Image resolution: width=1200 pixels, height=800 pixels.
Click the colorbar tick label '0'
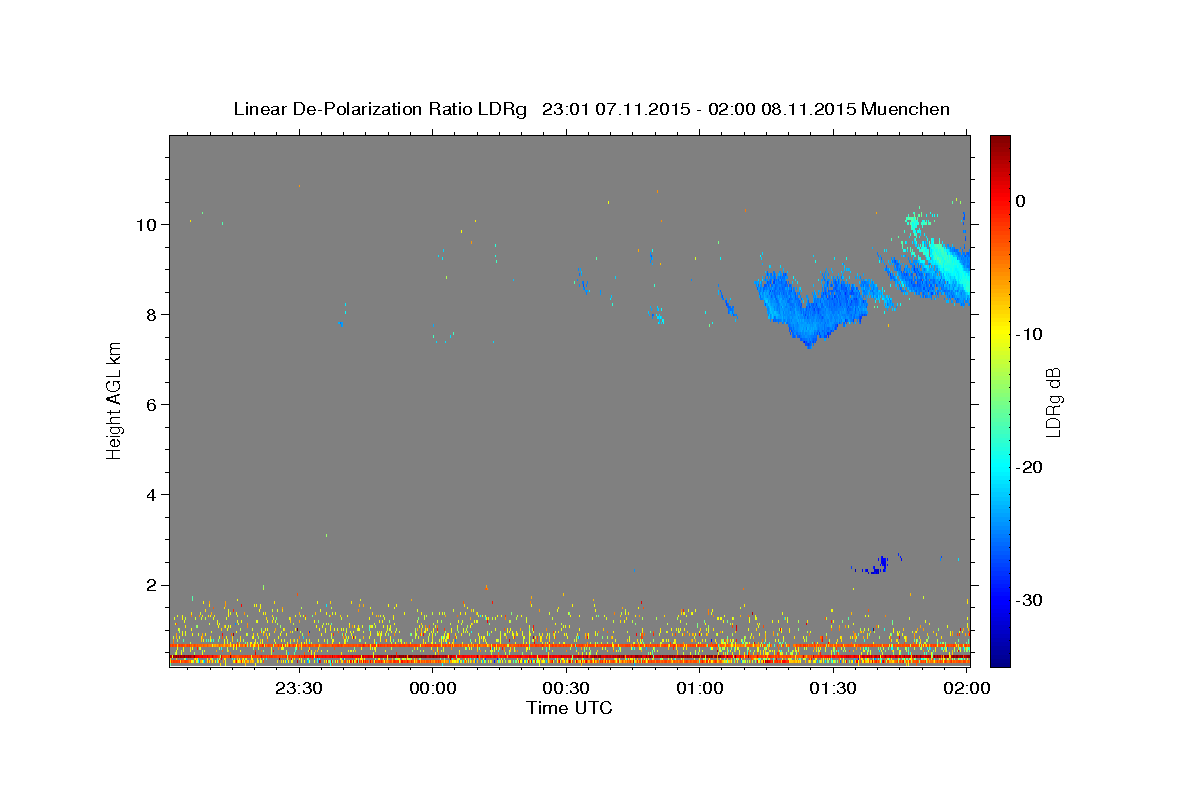(x=1021, y=201)
